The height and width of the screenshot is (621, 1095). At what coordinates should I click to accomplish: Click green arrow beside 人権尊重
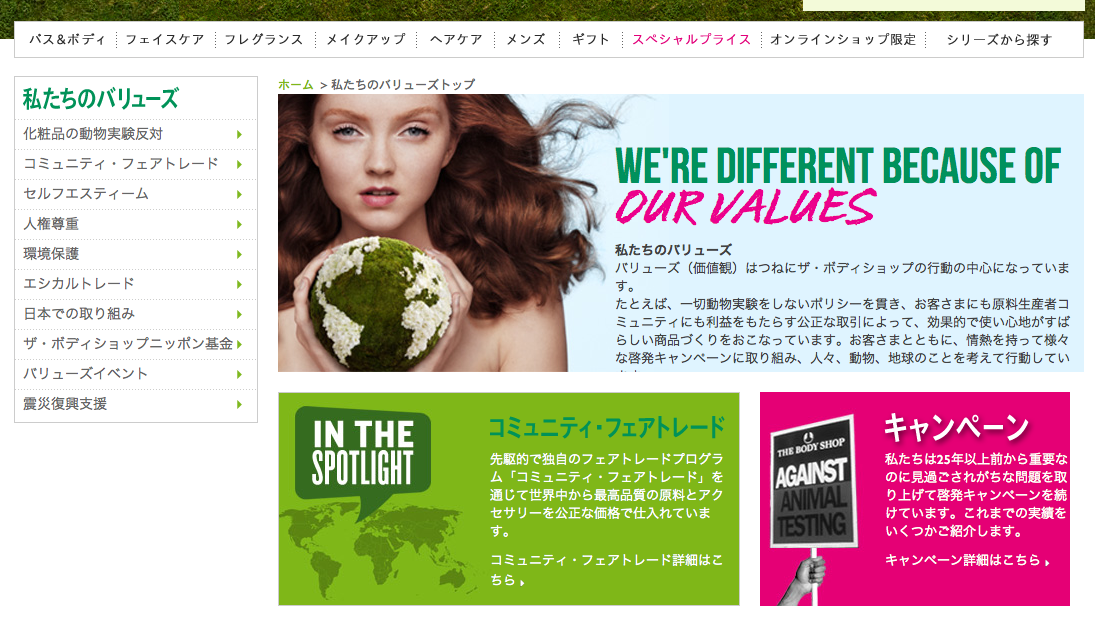(239, 224)
